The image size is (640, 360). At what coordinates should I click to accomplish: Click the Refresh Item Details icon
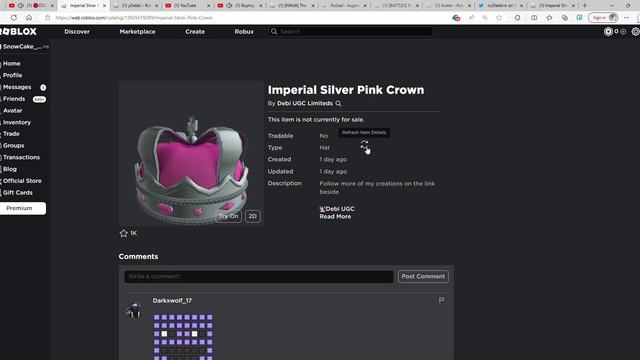[364, 144]
